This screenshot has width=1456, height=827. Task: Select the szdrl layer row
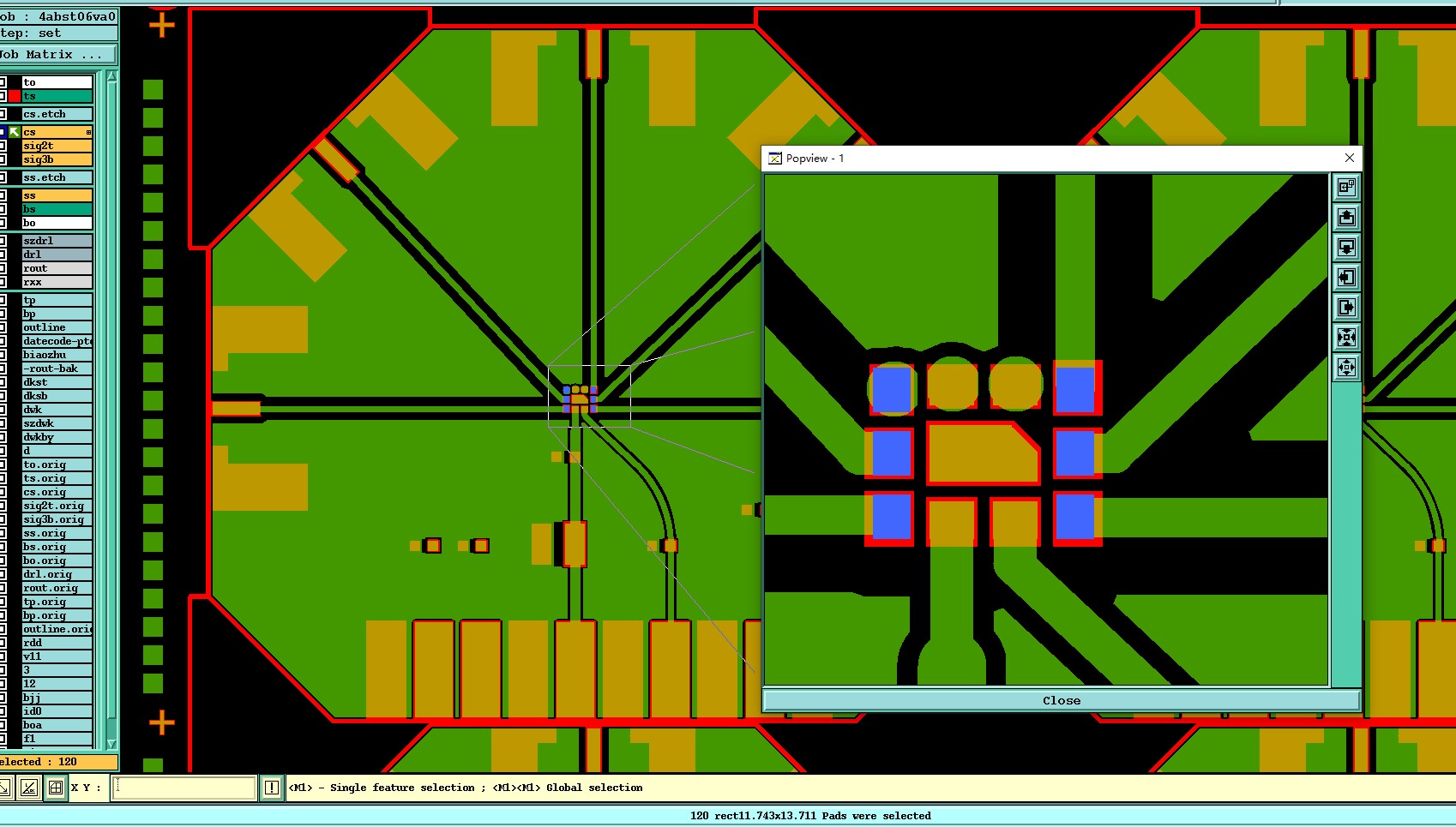click(57, 241)
